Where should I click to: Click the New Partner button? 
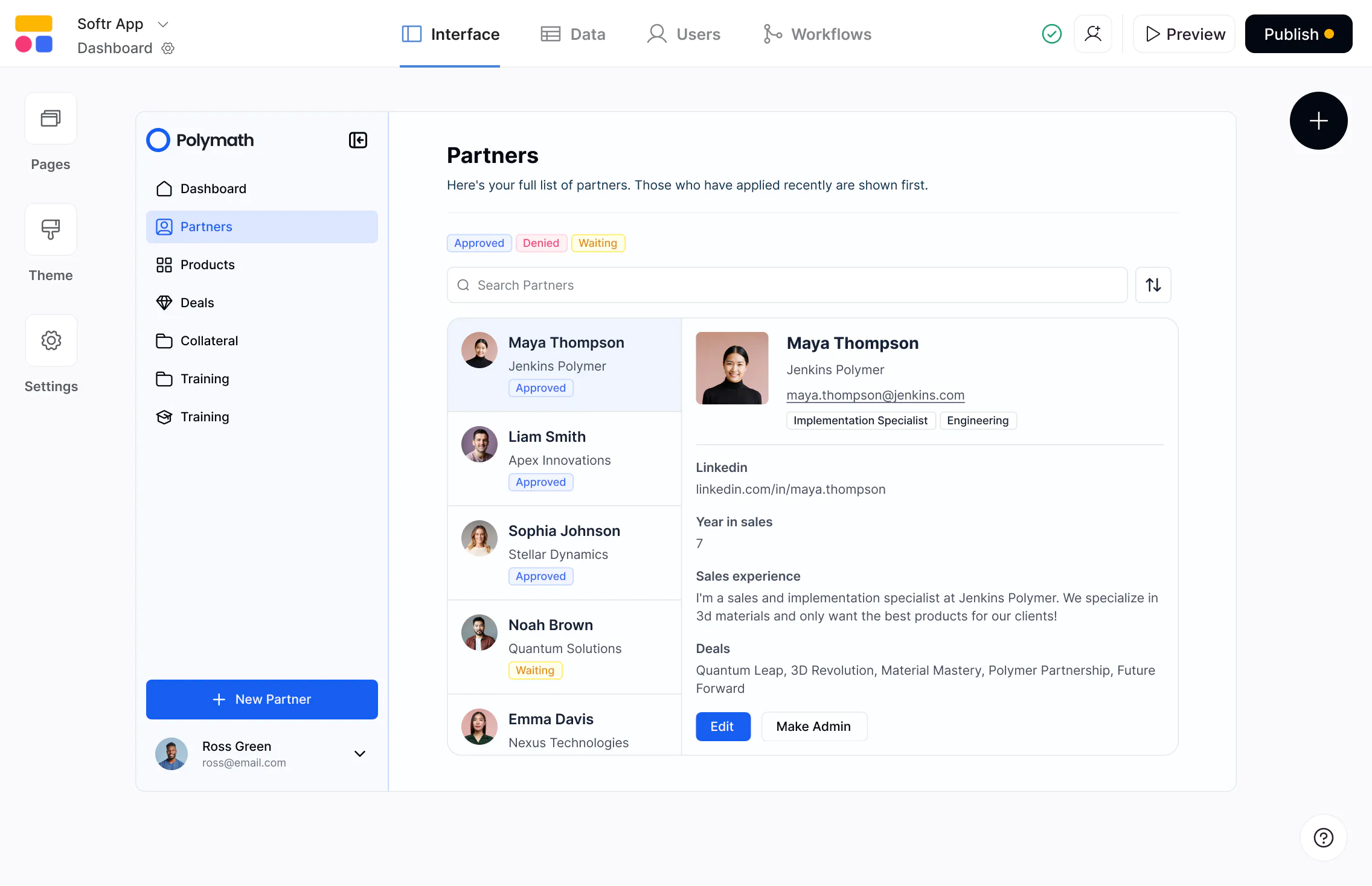(261, 699)
